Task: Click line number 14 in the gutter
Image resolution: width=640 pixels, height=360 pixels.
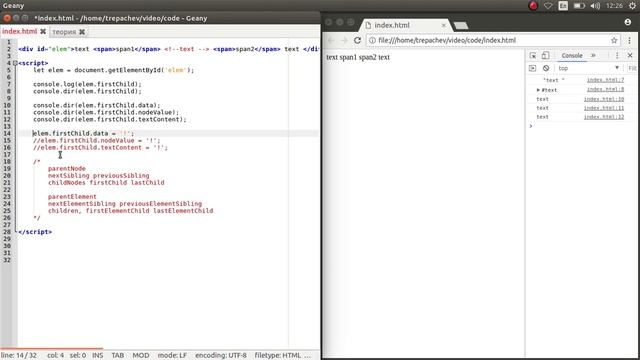Action: click(7, 133)
